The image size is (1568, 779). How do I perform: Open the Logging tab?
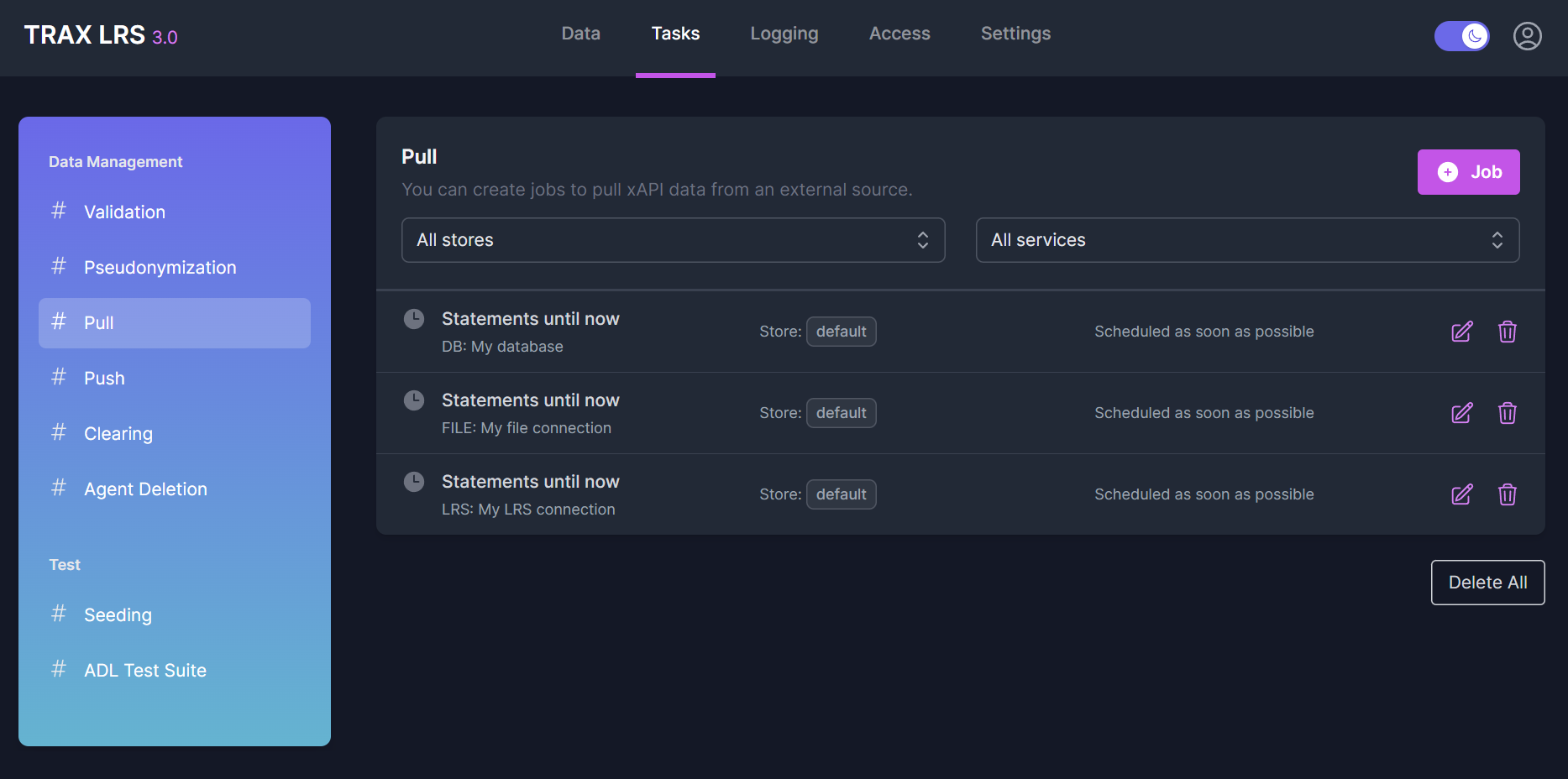pyautogui.click(x=784, y=34)
